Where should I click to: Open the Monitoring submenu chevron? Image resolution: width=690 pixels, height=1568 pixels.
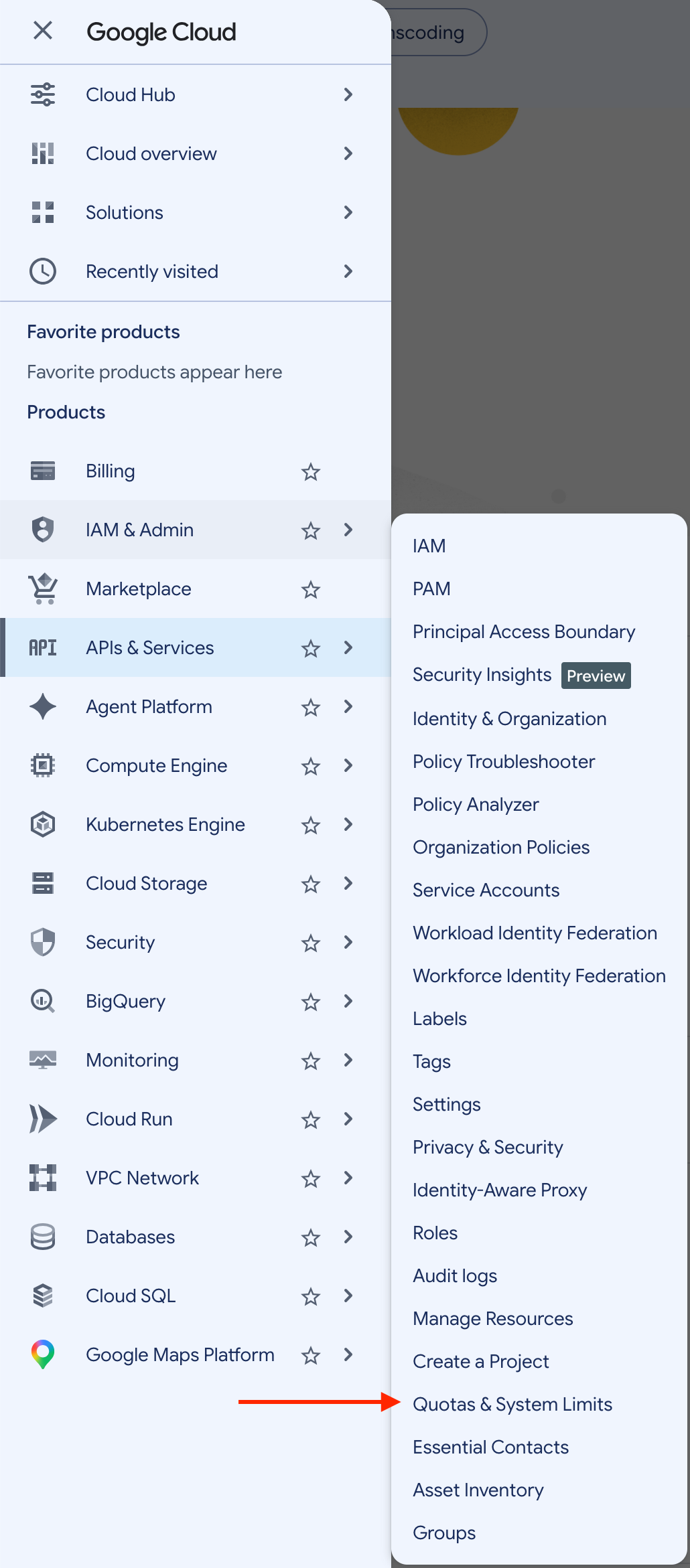pyautogui.click(x=348, y=1060)
